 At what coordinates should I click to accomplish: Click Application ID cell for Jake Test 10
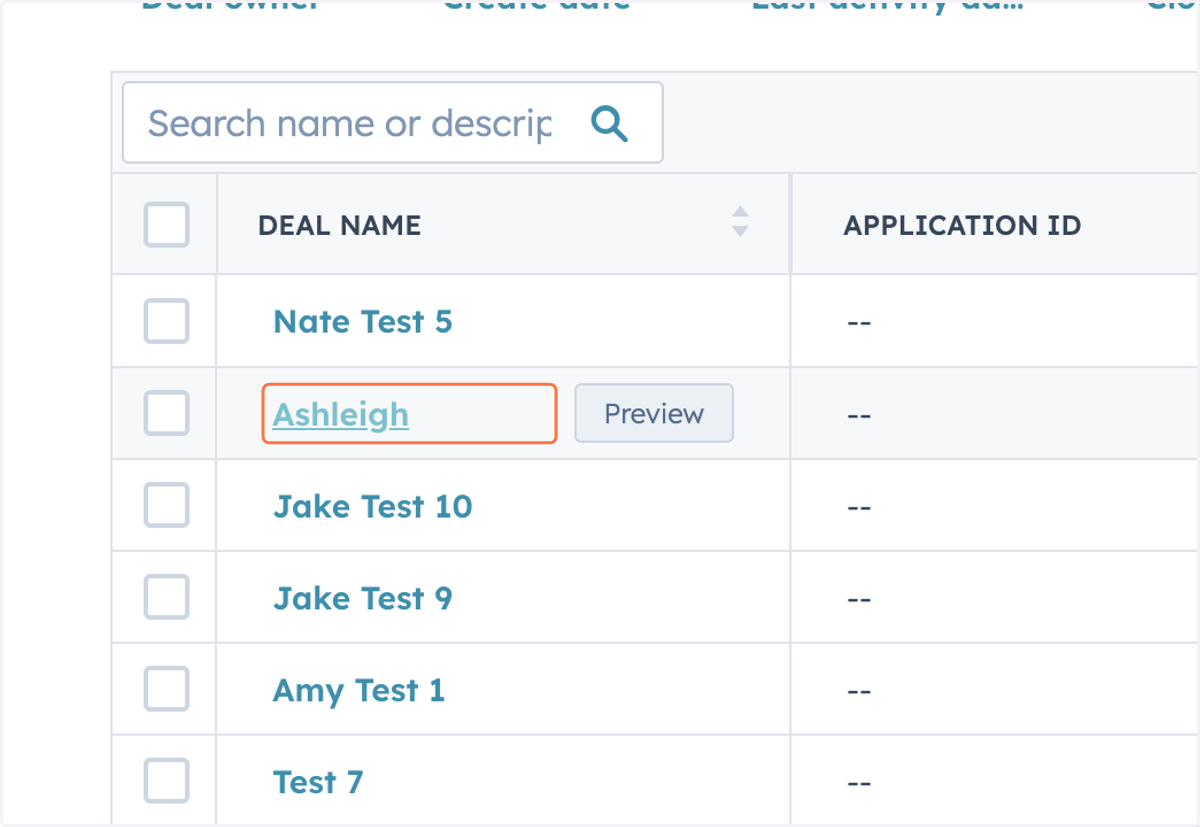[996, 505]
